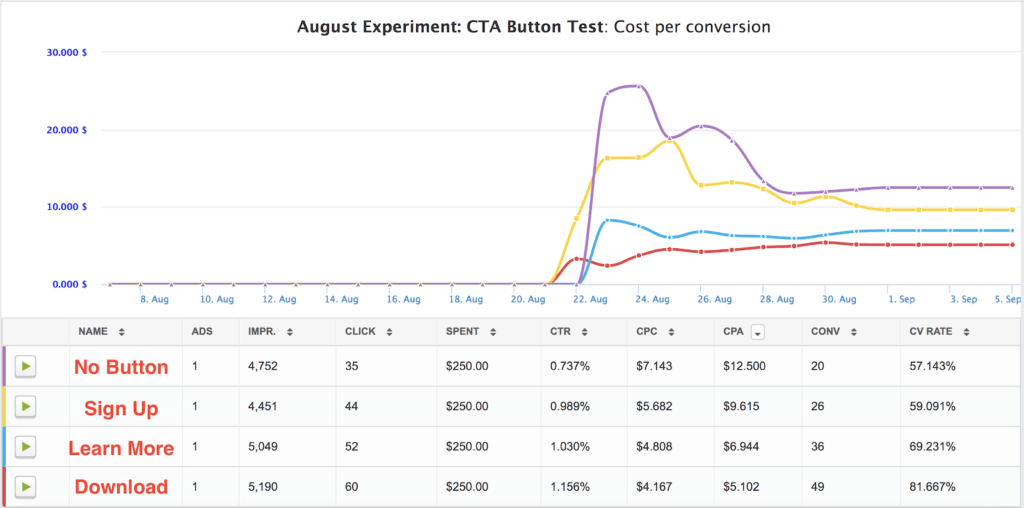Click the ADS column header
Image resolution: width=1024 pixels, height=508 pixels.
point(202,331)
